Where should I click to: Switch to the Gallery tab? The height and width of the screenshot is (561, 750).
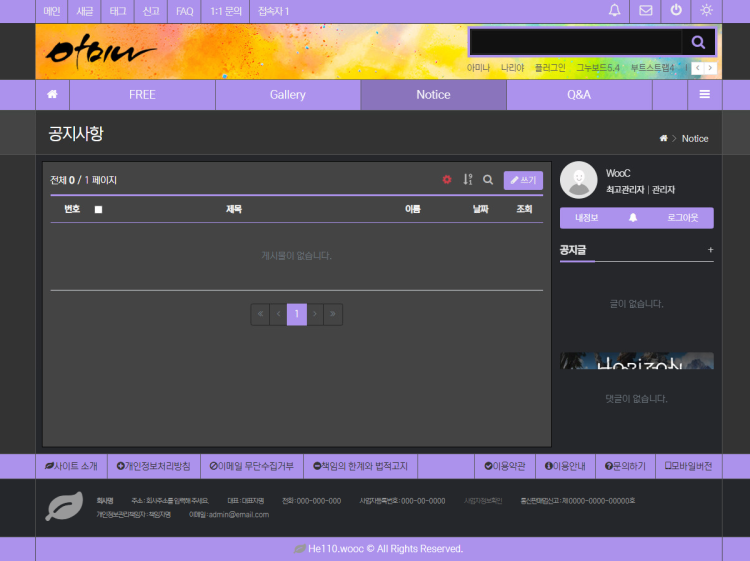[x=288, y=95]
